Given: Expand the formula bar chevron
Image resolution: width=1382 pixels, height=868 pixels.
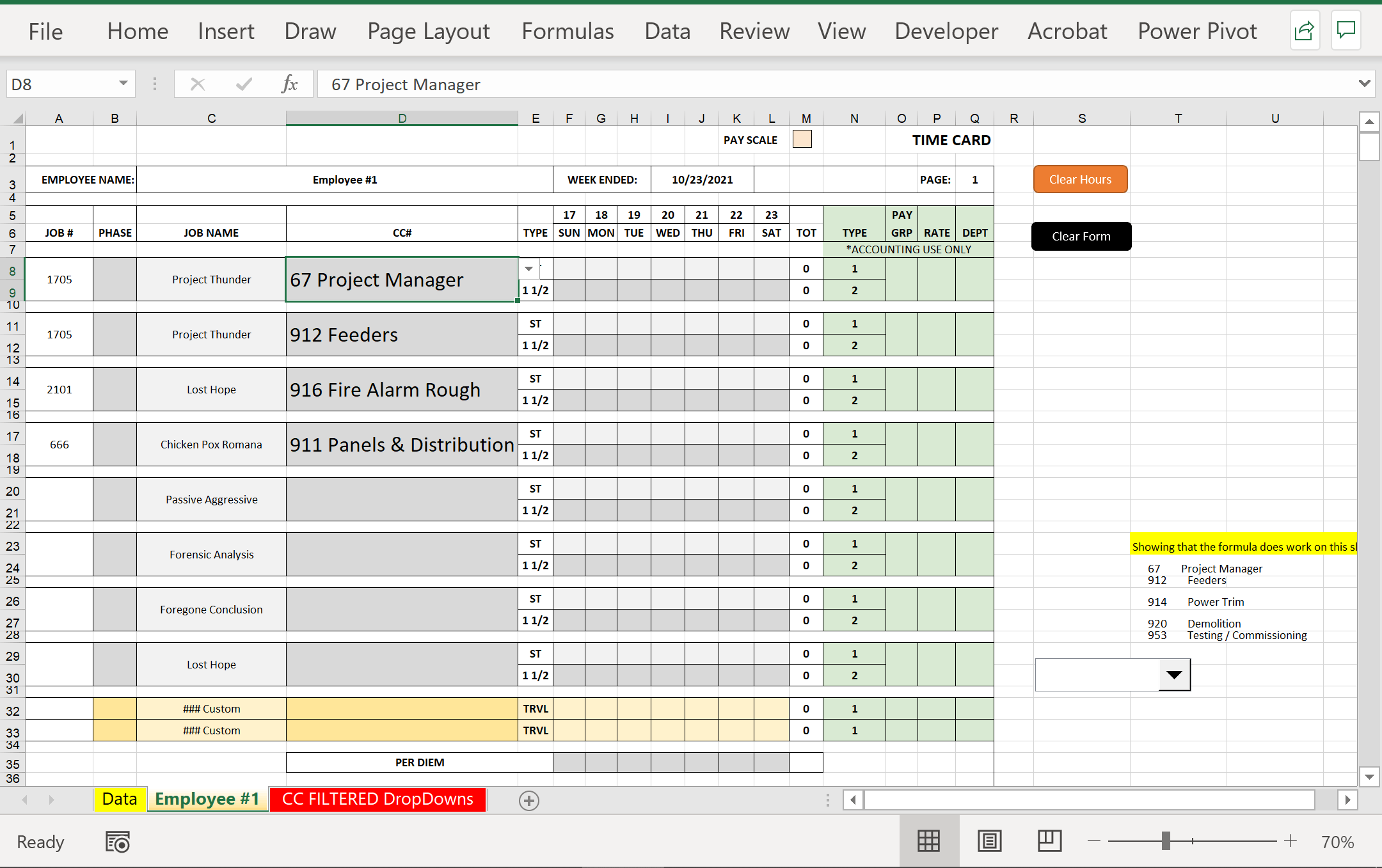Looking at the screenshot, I should point(1364,84).
